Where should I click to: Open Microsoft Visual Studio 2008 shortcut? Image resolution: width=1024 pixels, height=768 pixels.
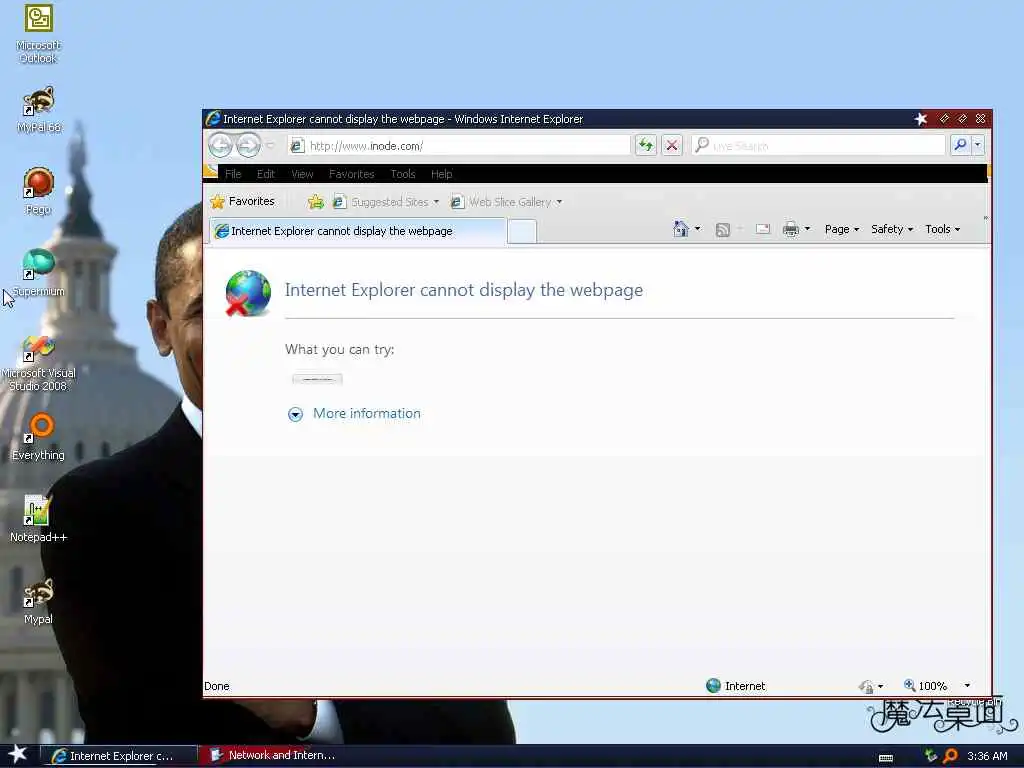click(x=39, y=363)
